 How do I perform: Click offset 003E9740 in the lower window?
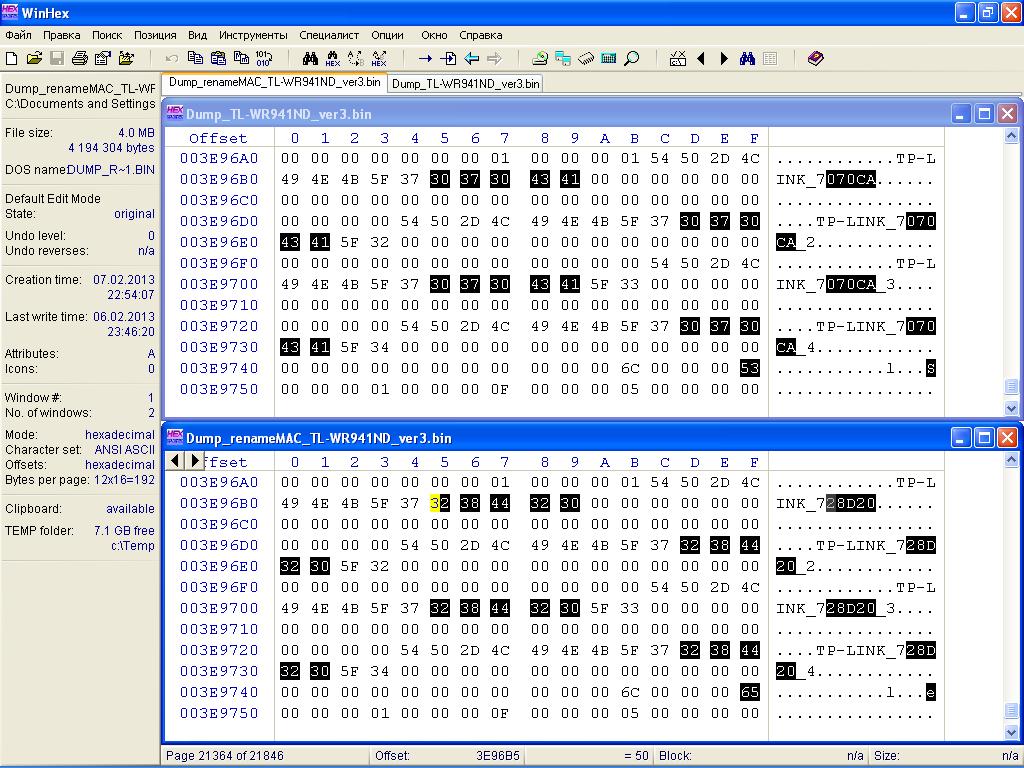pos(219,692)
